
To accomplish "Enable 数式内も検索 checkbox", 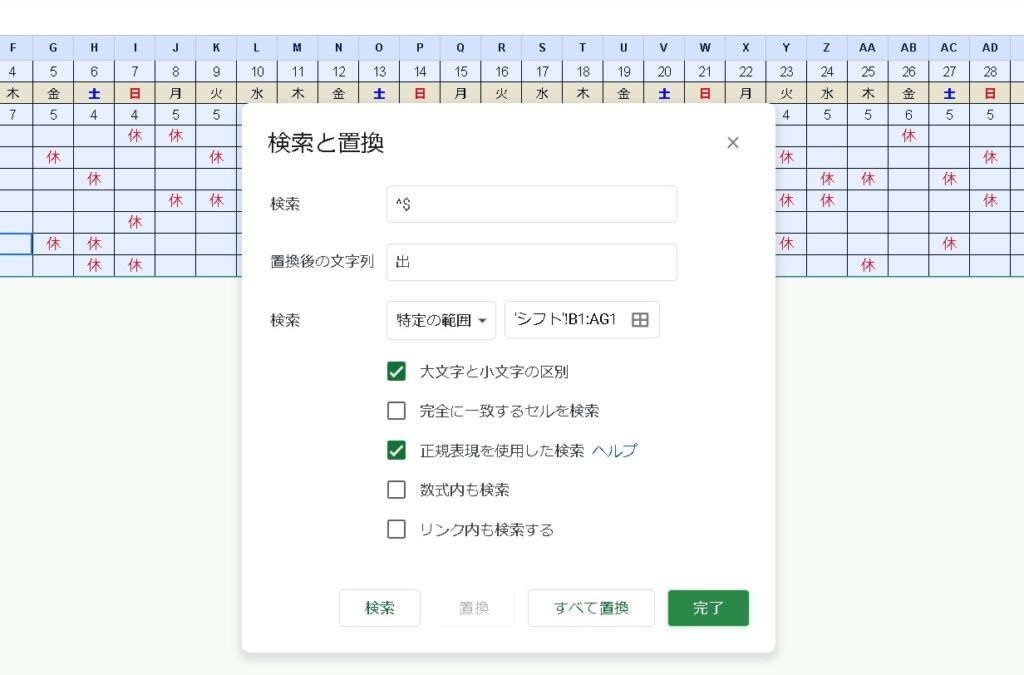I will [396, 490].
